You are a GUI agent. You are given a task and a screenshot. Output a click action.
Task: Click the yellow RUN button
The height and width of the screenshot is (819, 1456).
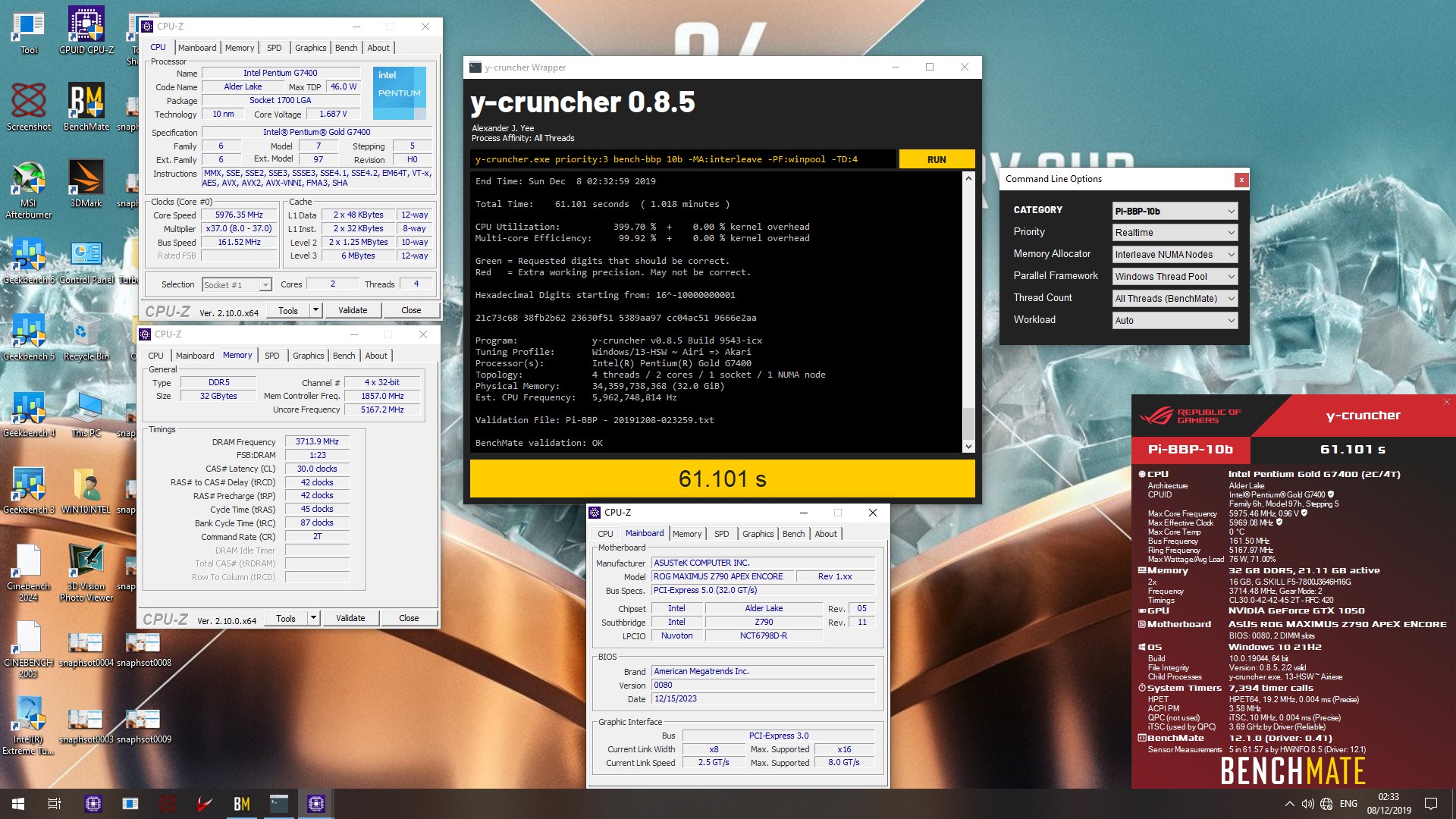[x=937, y=159]
